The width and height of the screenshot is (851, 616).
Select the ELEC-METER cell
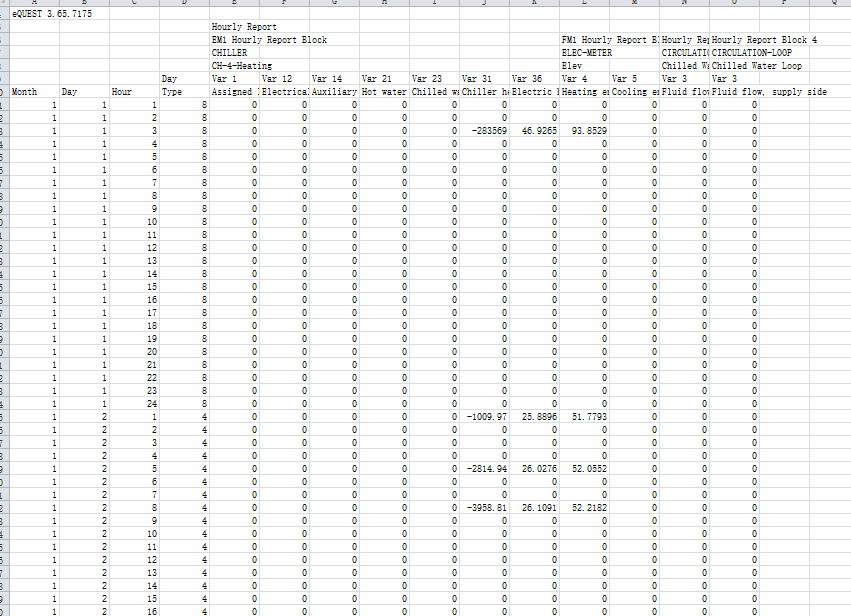click(586, 52)
